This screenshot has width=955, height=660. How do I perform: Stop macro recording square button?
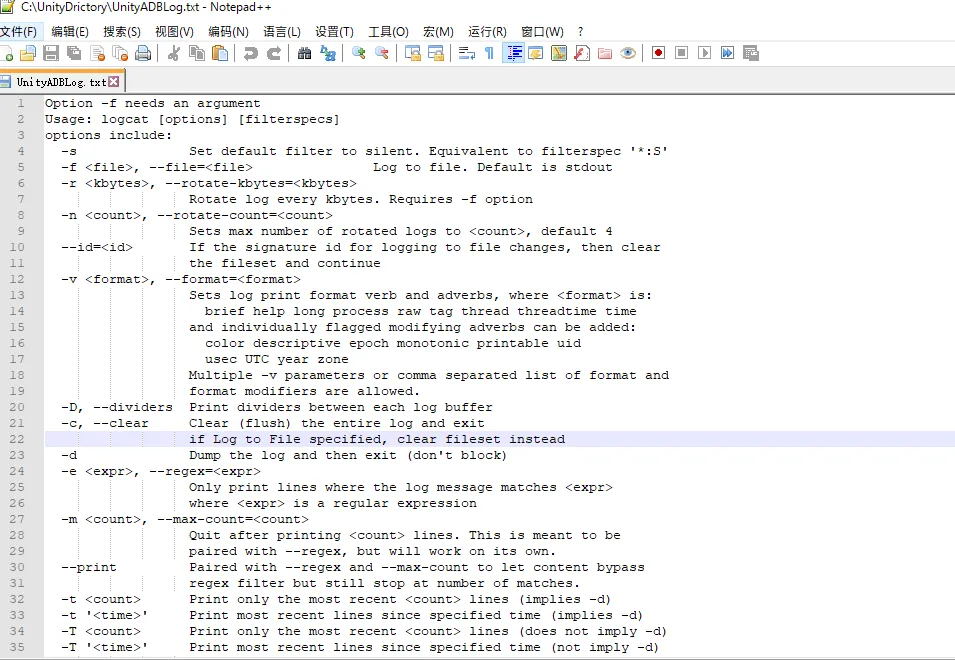click(x=682, y=53)
